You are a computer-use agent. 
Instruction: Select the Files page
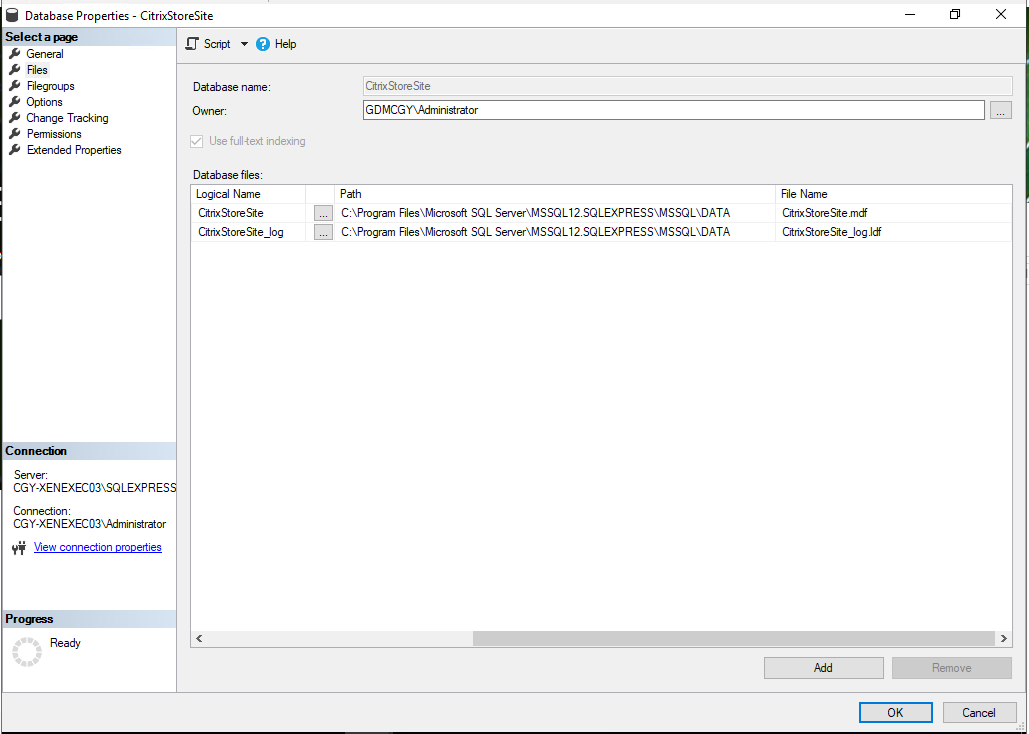pyautogui.click(x=37, y=70)
